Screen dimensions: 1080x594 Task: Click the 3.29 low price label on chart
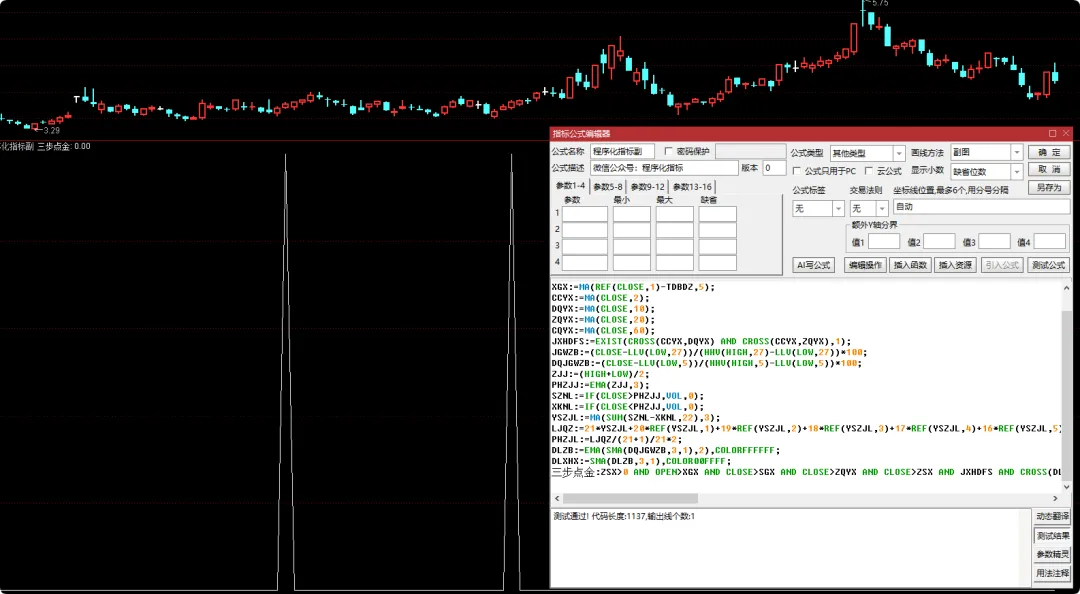(52, 130)
